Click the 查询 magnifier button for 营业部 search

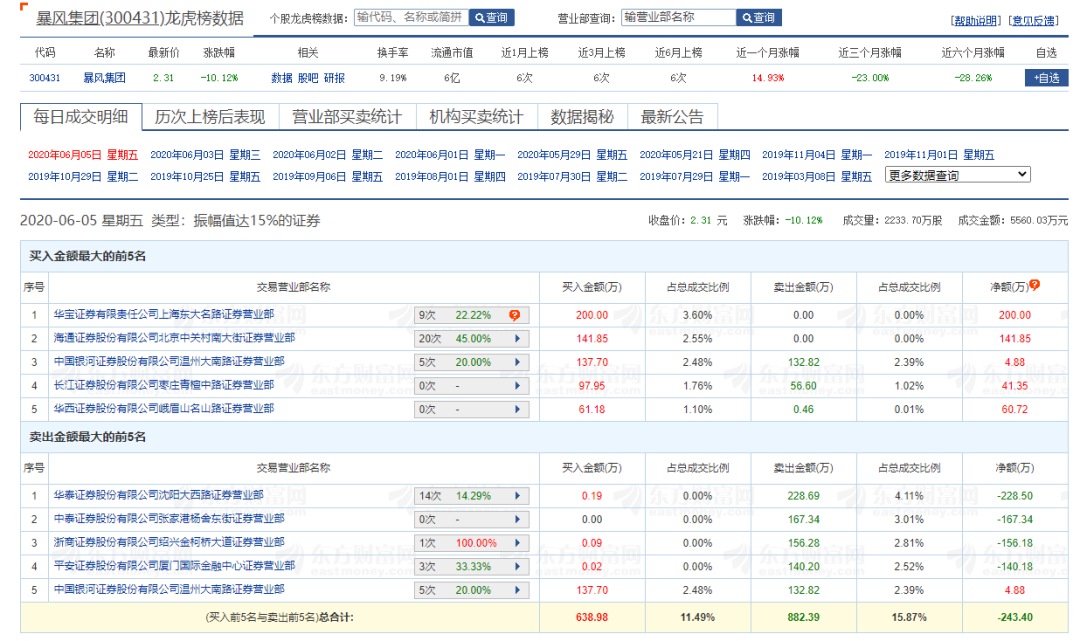coord(758,18)
